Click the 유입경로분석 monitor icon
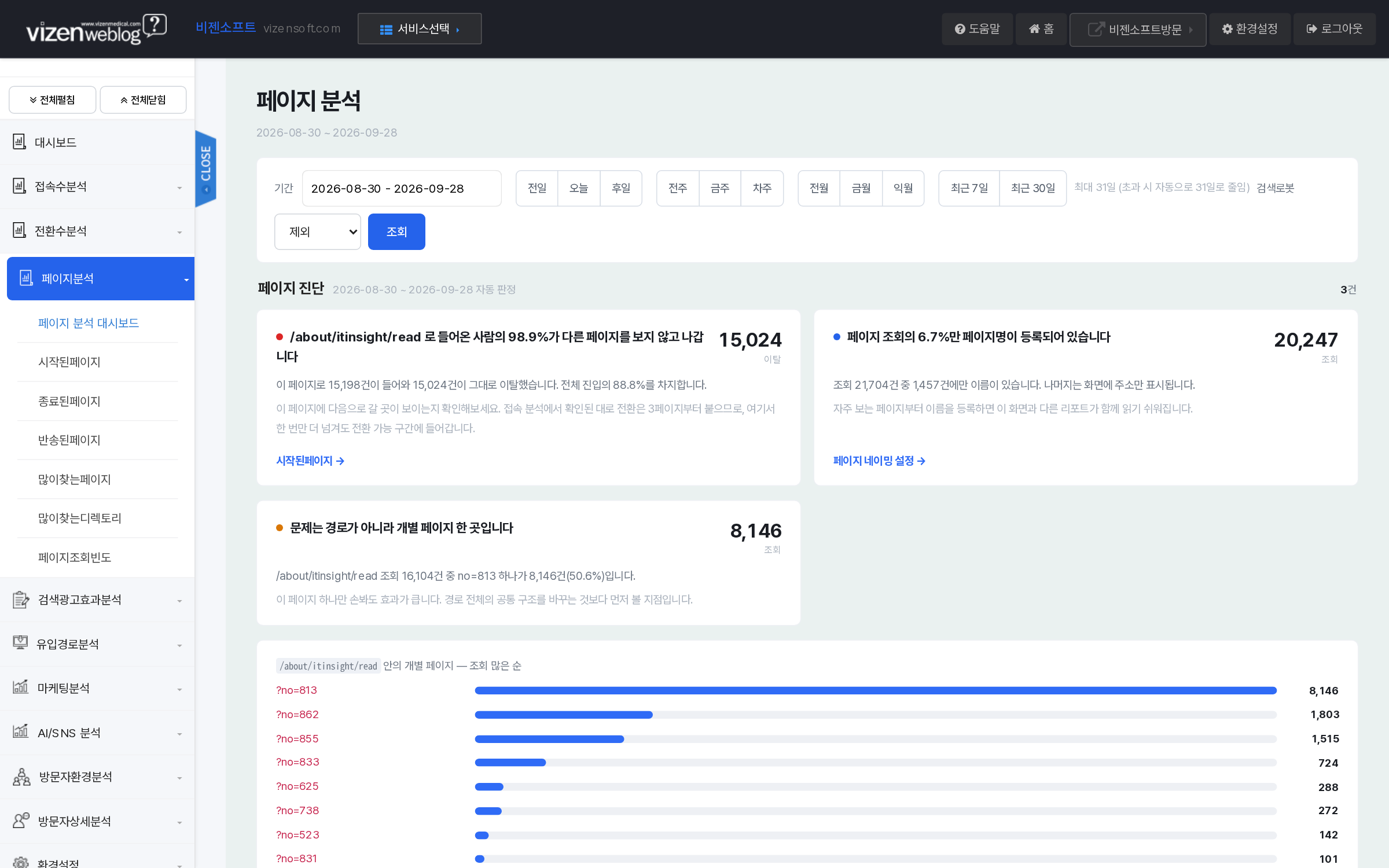The image size is (1389, 868). coord(21,643)
